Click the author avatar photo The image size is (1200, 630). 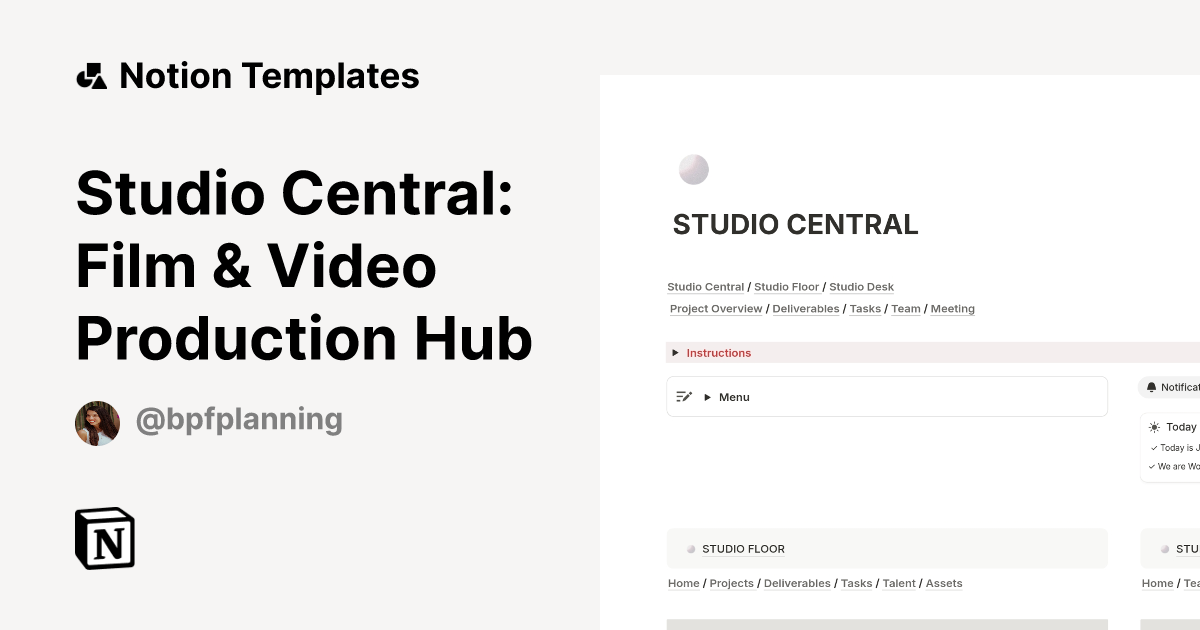click(x=97, y=423)
